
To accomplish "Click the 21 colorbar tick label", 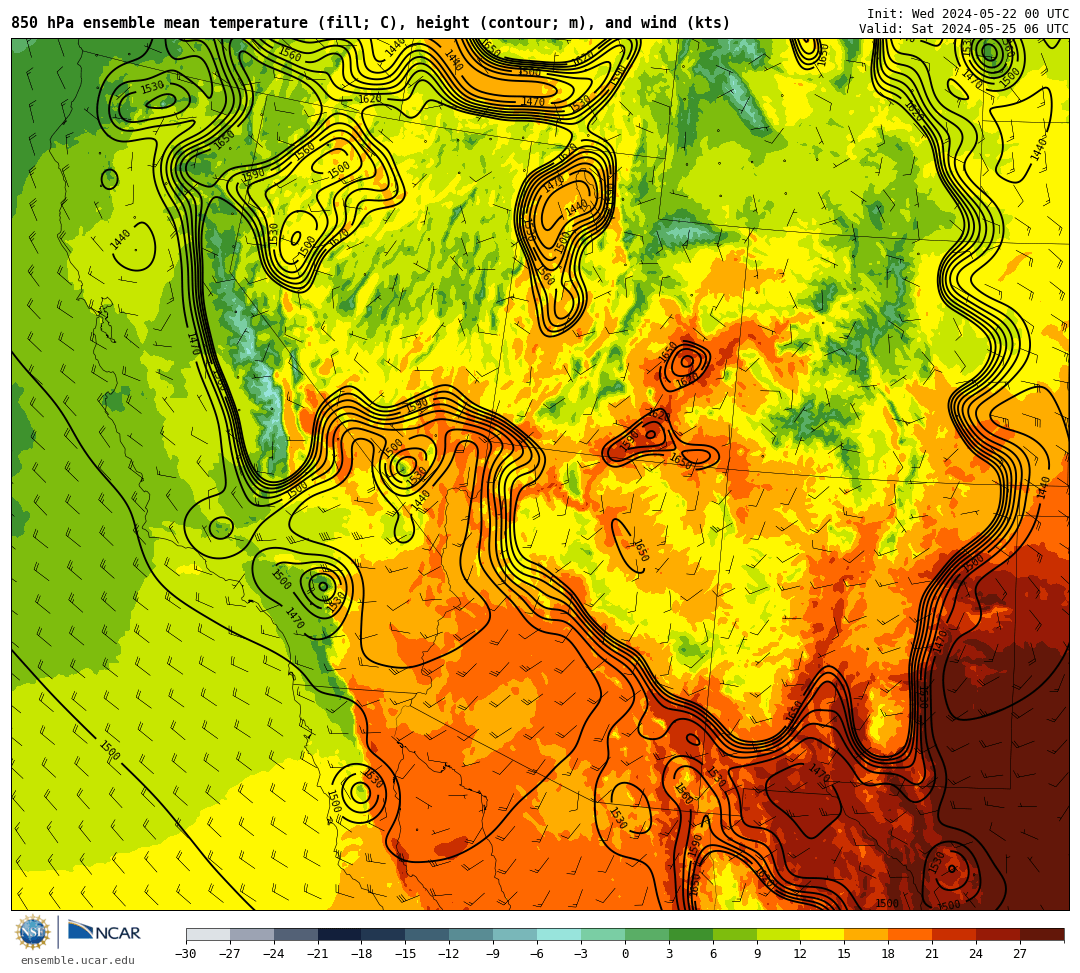I will click(x=933, y=954).
